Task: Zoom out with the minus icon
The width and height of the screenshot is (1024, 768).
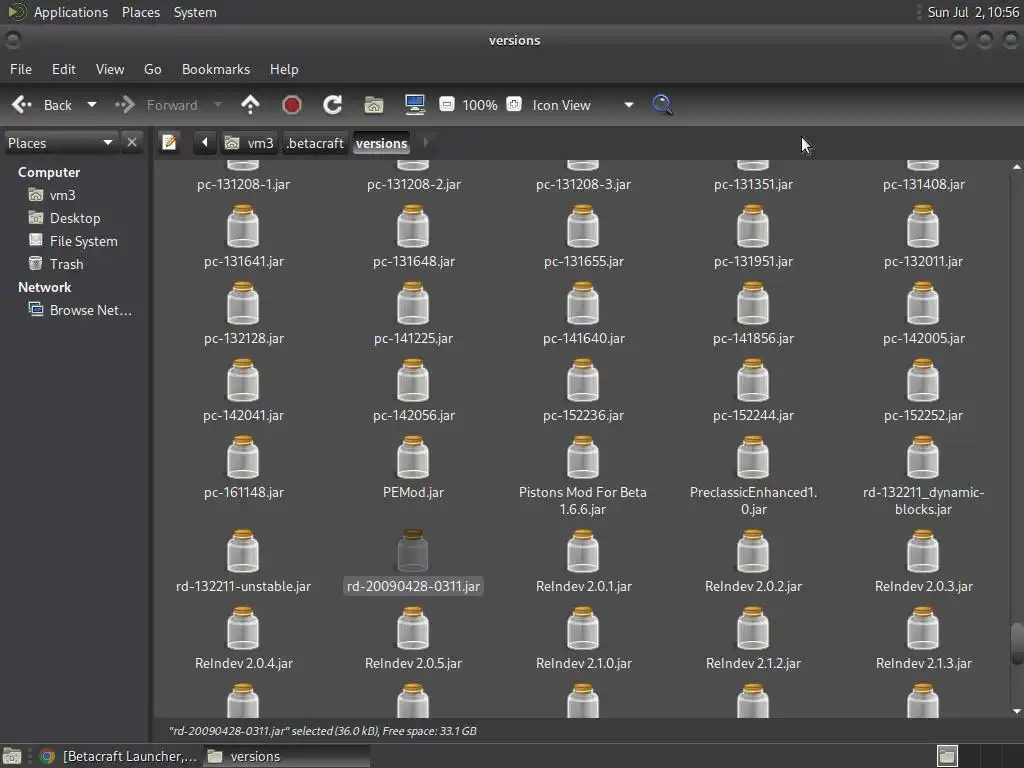Action: [x=447, y=104]
